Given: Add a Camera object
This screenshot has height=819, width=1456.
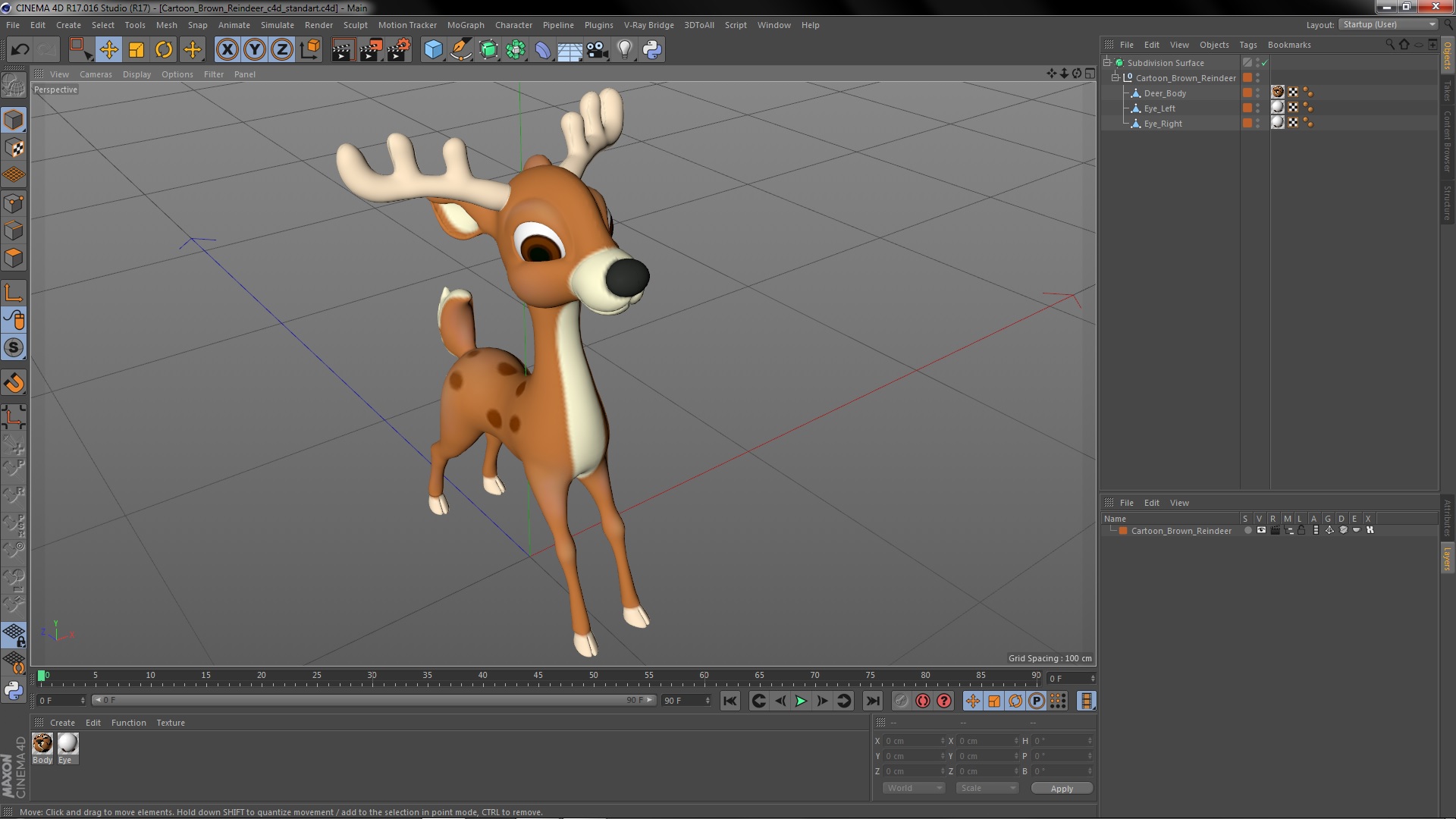Looking at the screenshot, I should click(598, 50).
